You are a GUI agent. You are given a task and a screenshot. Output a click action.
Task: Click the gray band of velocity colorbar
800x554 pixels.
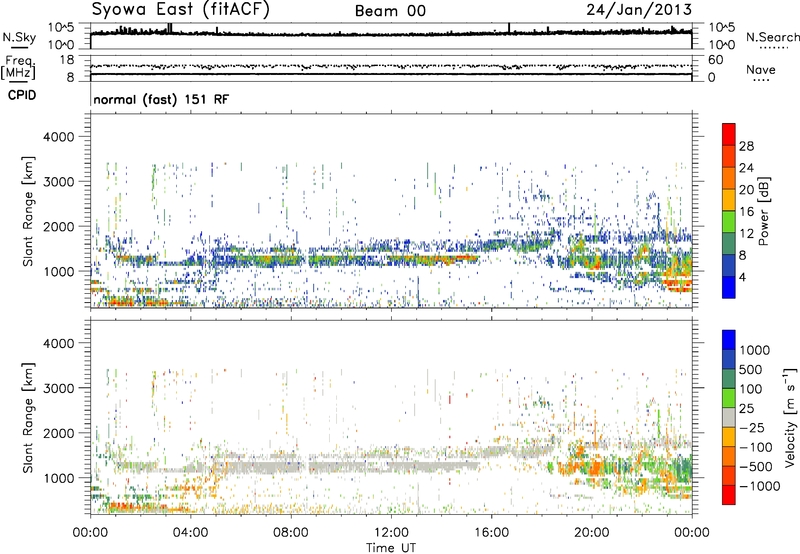tap(729, 417)
